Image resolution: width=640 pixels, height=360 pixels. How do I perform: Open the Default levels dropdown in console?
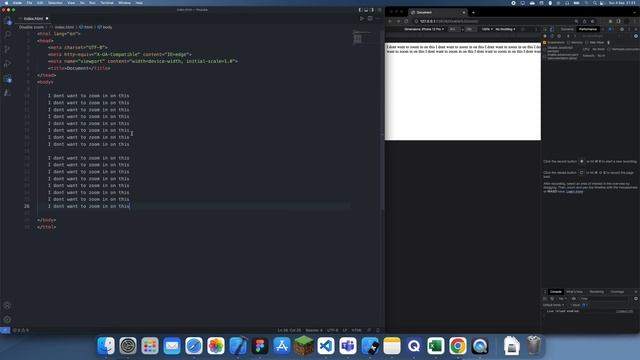(x=553, y=305)
